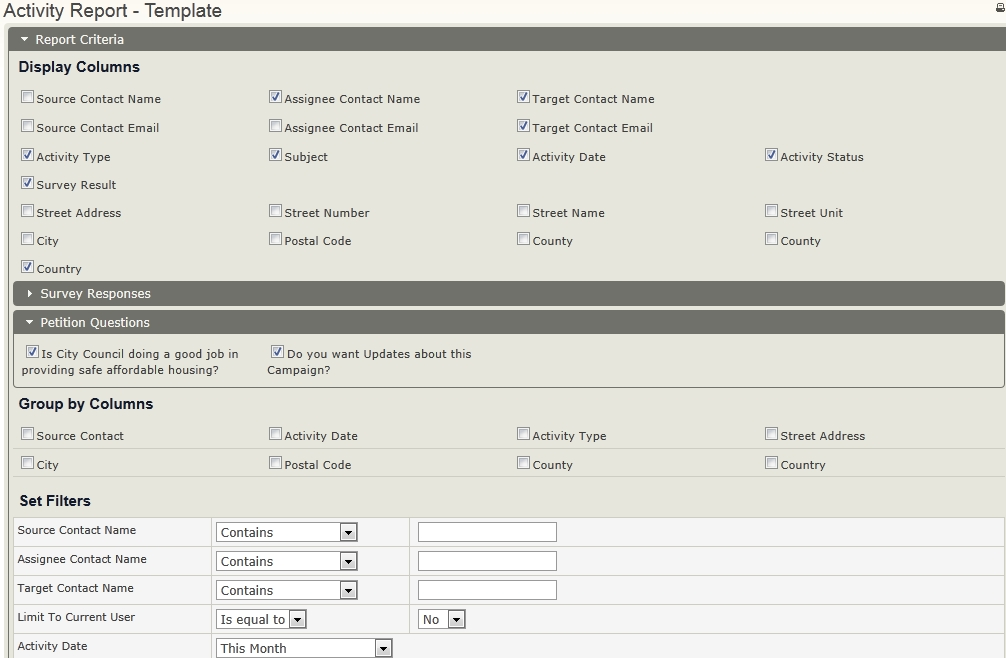Collapse the Report Criteria section
Viewport: 1006px width, 658px height.
[25, 40]
